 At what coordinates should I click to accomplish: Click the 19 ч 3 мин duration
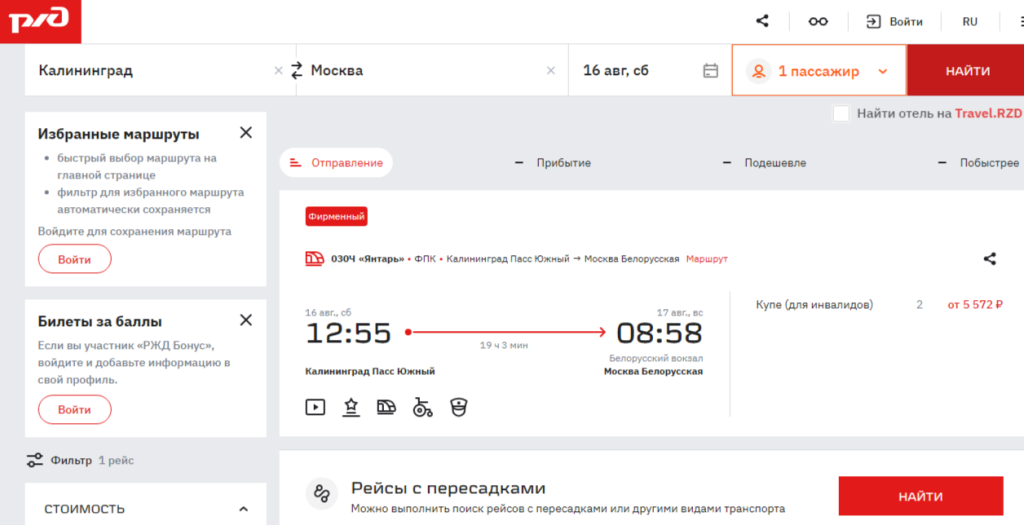pyautogui.click(x=504, y=345)
